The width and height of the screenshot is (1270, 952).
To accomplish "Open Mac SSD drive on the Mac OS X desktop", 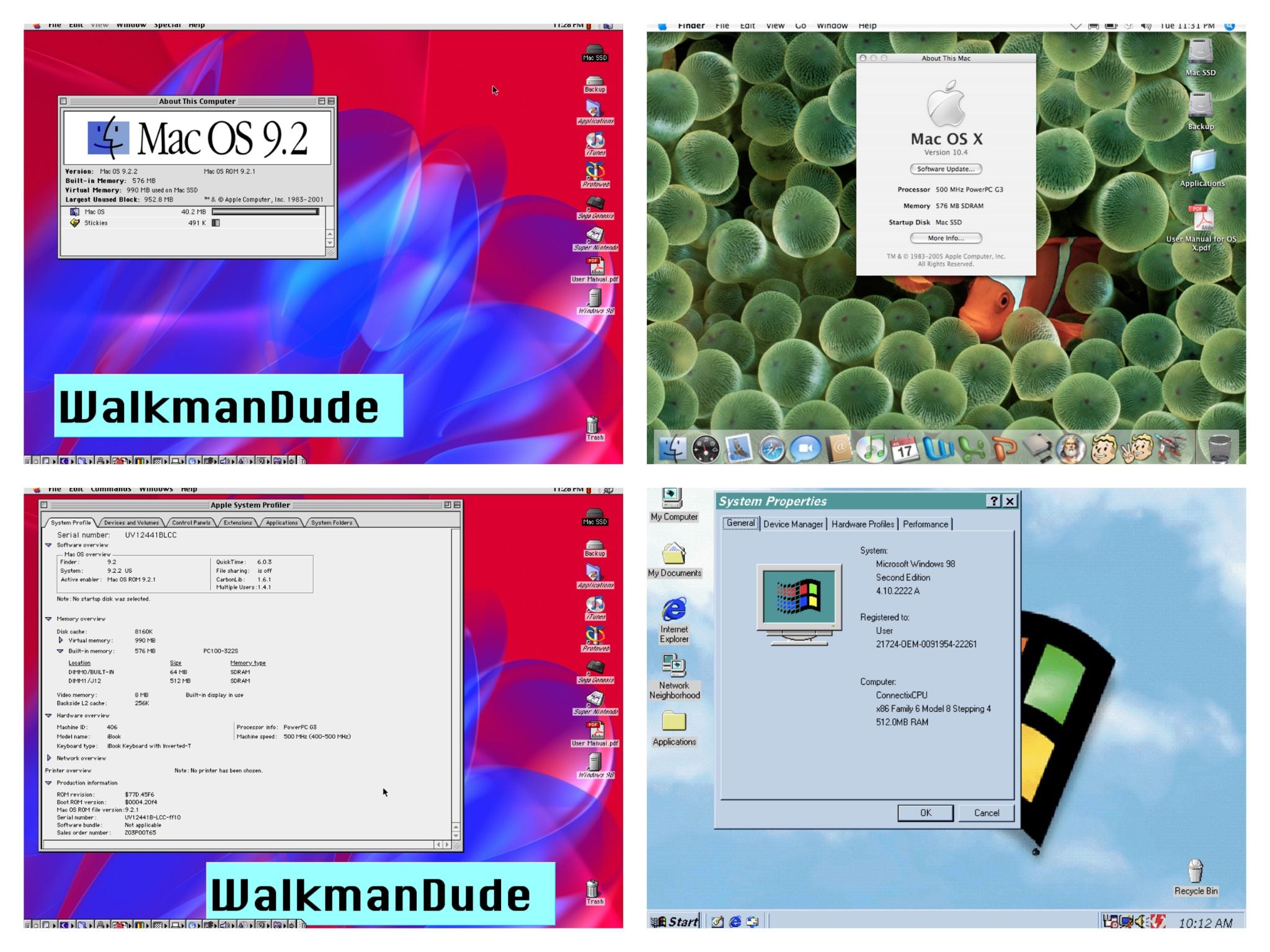I will click(x=1201, y=57).
